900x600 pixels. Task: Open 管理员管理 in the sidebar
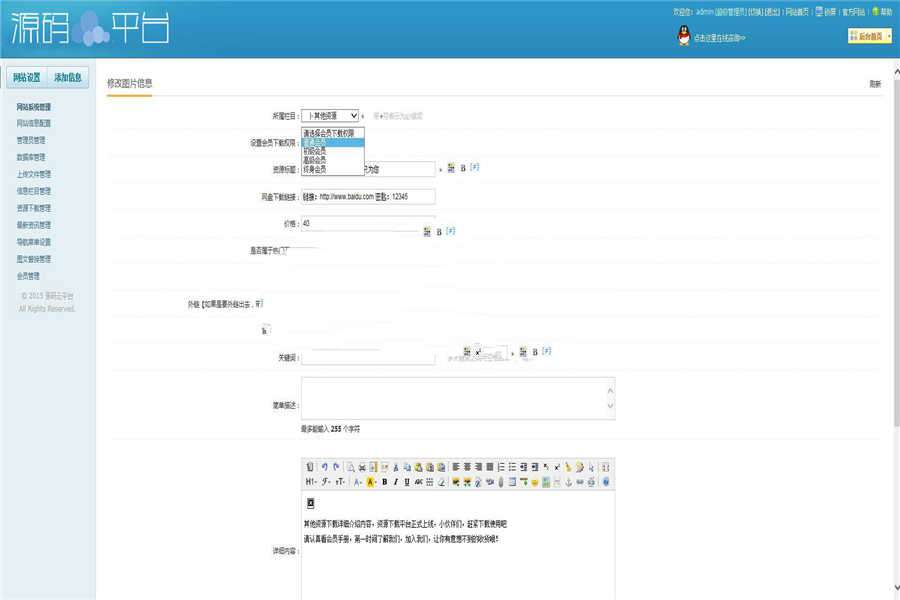[x=30, y=140]
